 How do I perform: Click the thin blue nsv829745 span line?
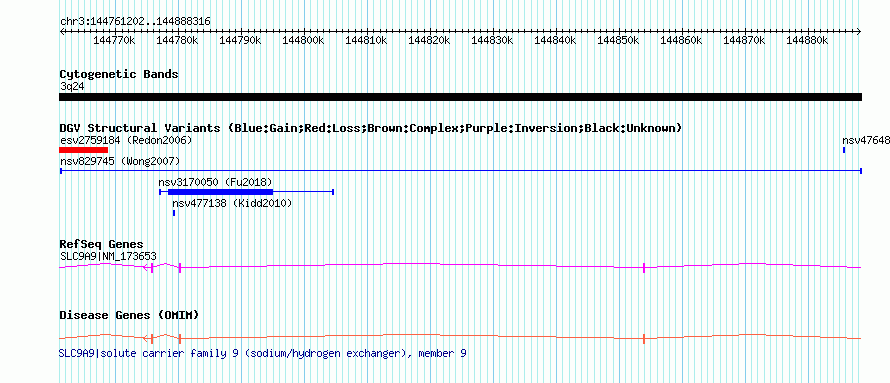[x=460, y=171]
